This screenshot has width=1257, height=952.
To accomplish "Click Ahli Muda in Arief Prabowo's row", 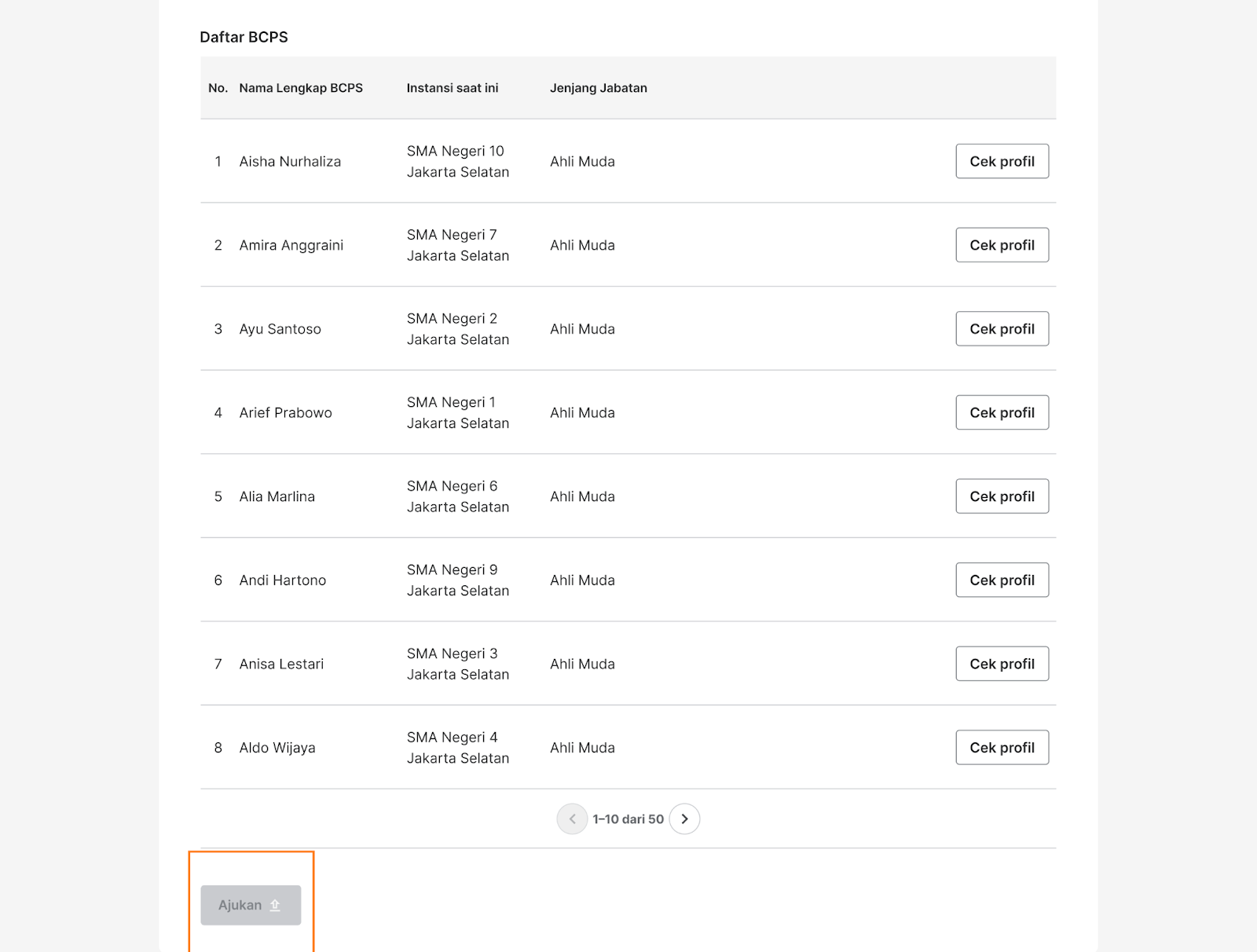I will coord(582,412).
